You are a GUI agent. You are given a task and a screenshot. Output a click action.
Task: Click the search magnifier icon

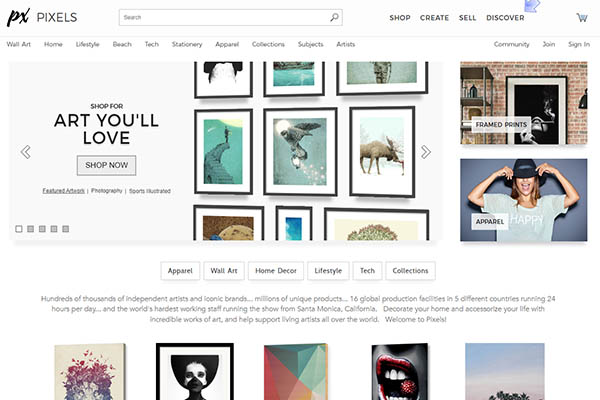333,17
